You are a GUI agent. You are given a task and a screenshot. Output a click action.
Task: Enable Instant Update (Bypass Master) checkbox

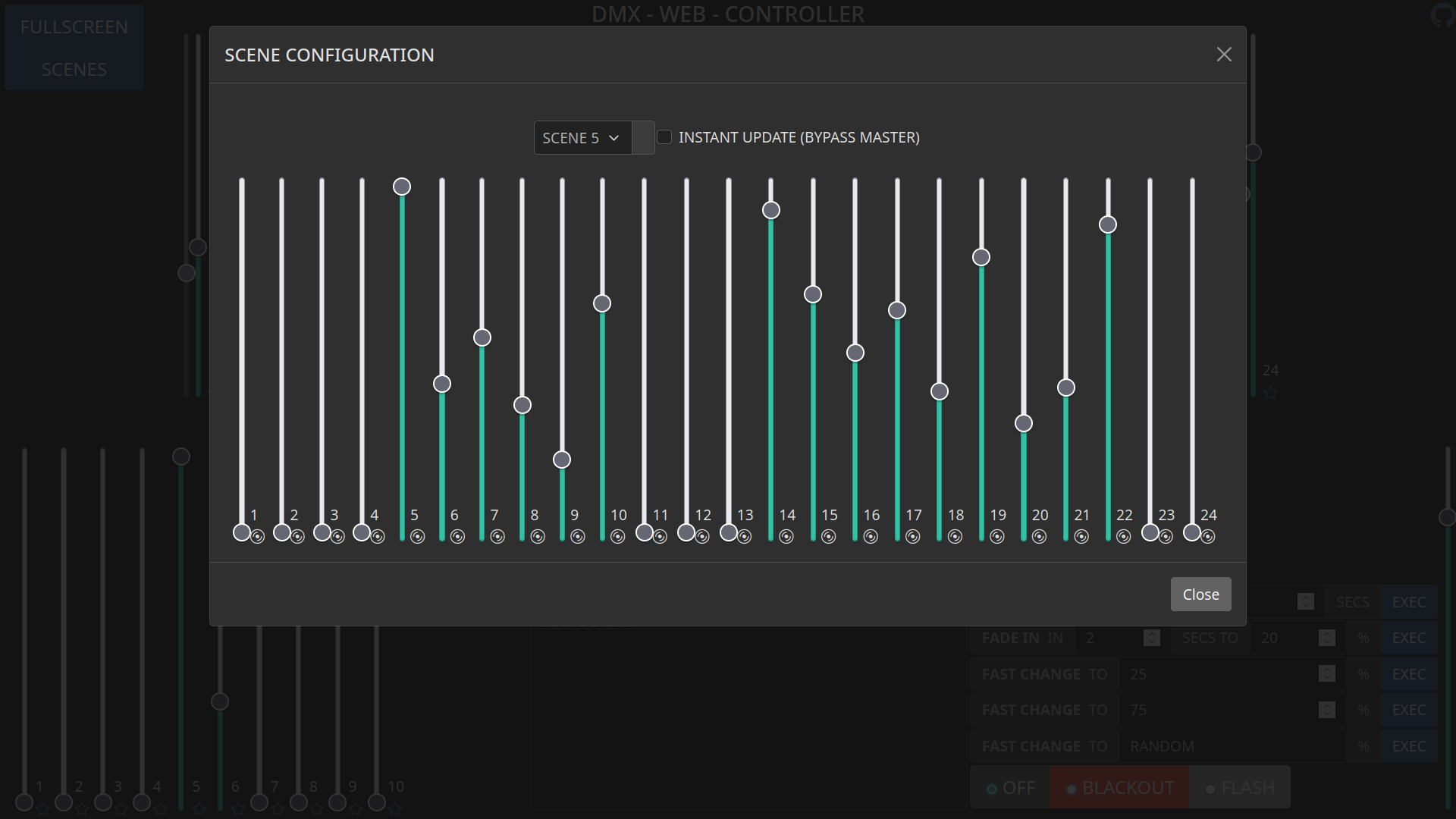pos(664,137)
